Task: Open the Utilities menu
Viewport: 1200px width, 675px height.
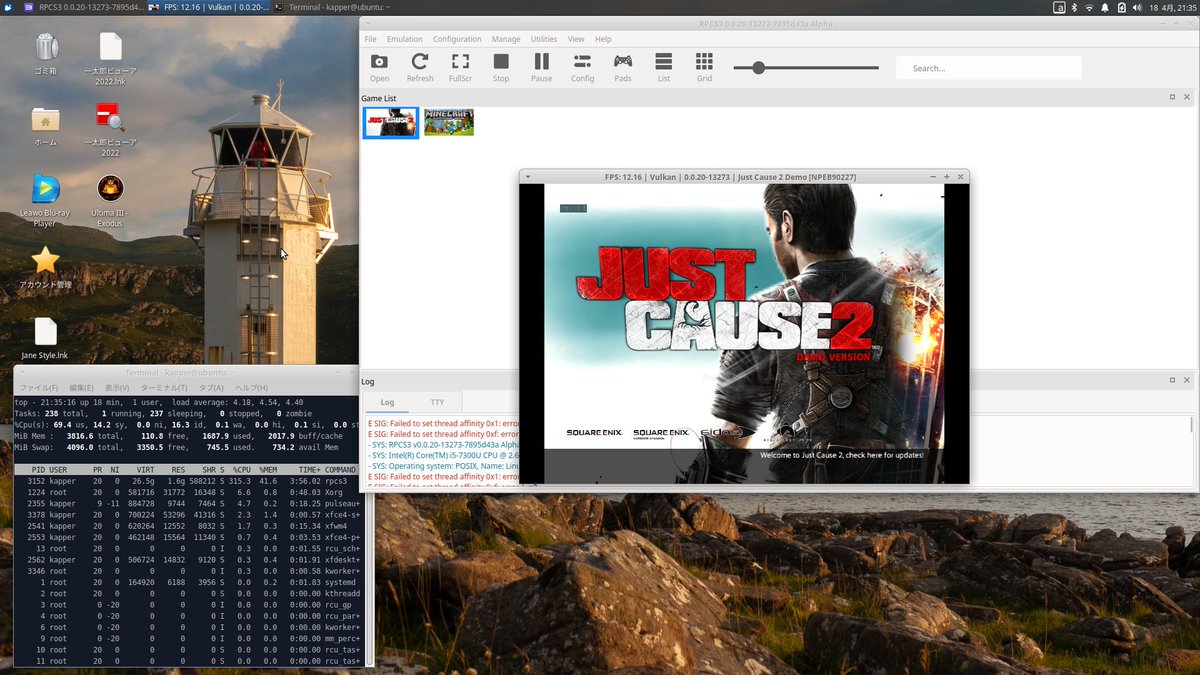Action: pos(544,39)
